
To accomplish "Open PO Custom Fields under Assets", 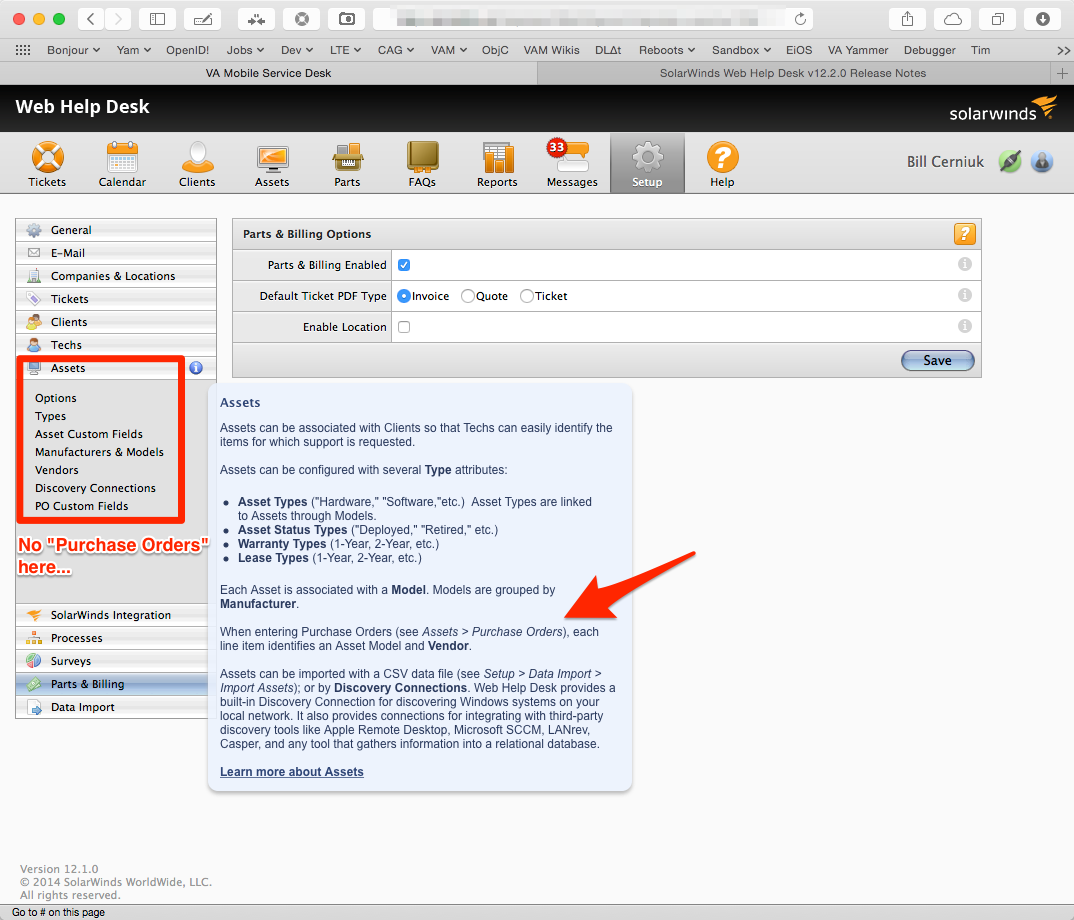I will tap(82, 506).
